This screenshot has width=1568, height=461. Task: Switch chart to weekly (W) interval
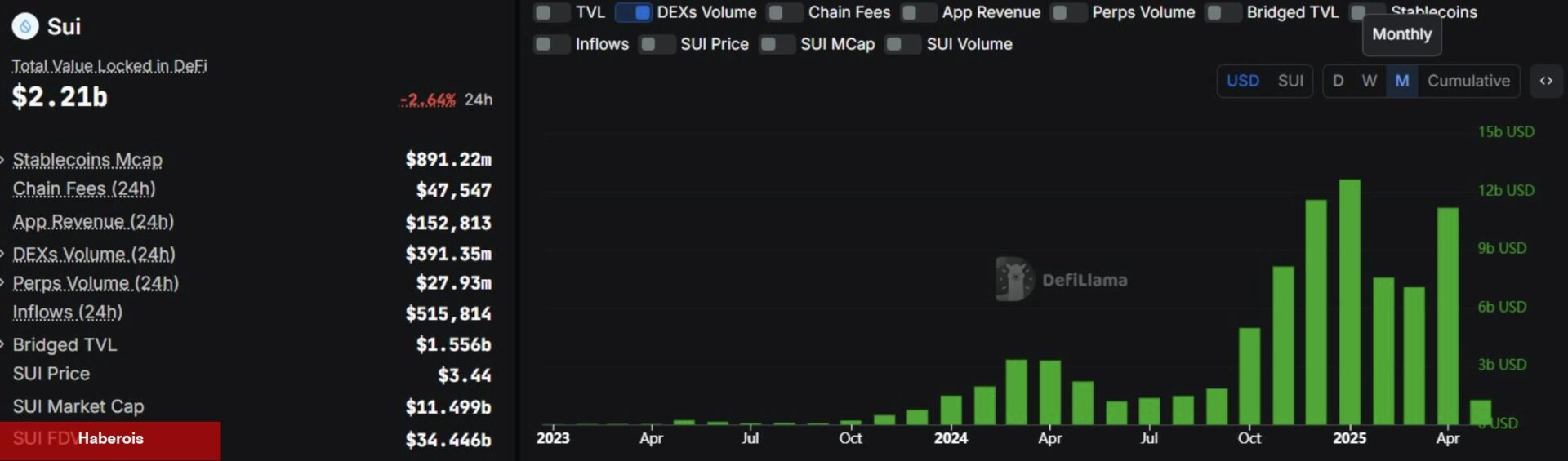click(x=1370, y=81)
